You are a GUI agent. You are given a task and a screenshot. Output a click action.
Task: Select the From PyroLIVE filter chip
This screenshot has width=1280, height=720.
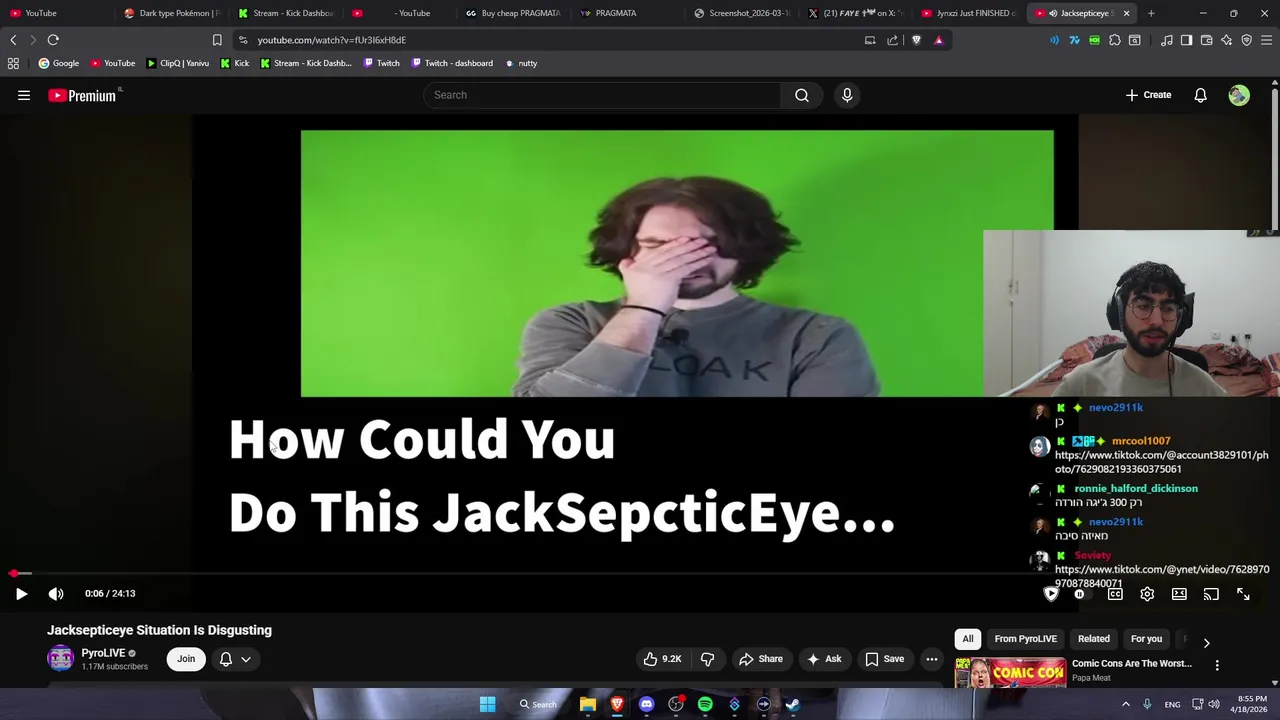click(x=1025, y=639)
